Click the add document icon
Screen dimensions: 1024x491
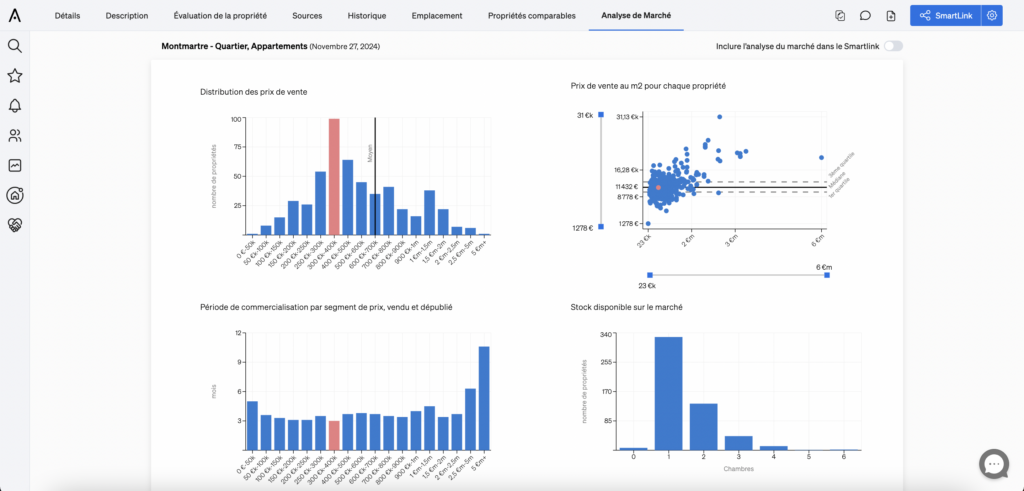pos(891,16)
